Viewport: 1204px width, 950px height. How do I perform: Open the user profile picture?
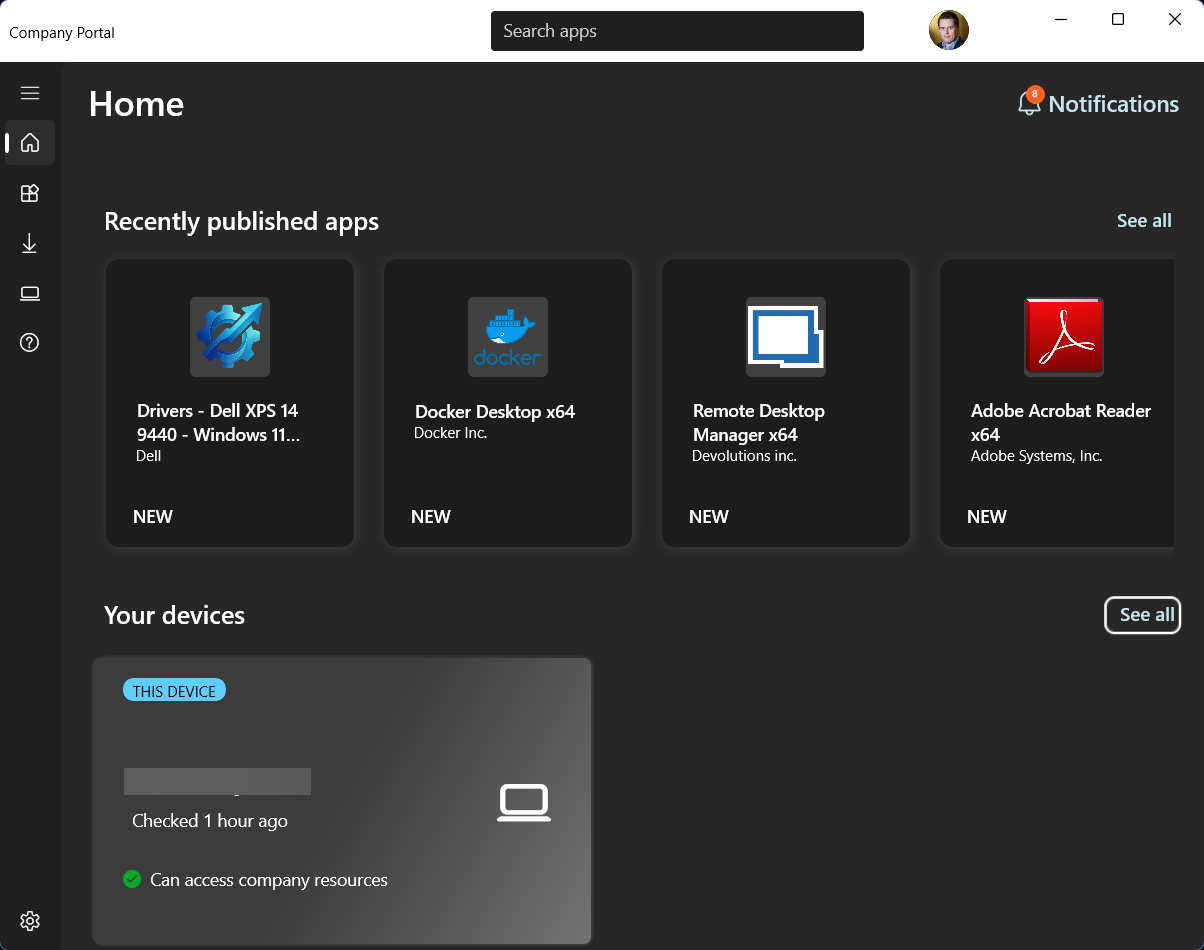click(948, 31)
